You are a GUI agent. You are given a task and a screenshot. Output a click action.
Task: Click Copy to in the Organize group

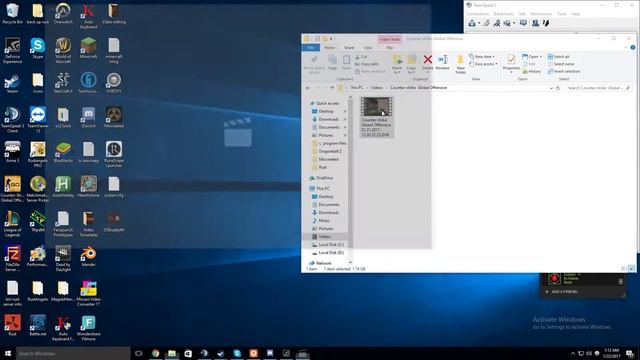coord(411,64)
